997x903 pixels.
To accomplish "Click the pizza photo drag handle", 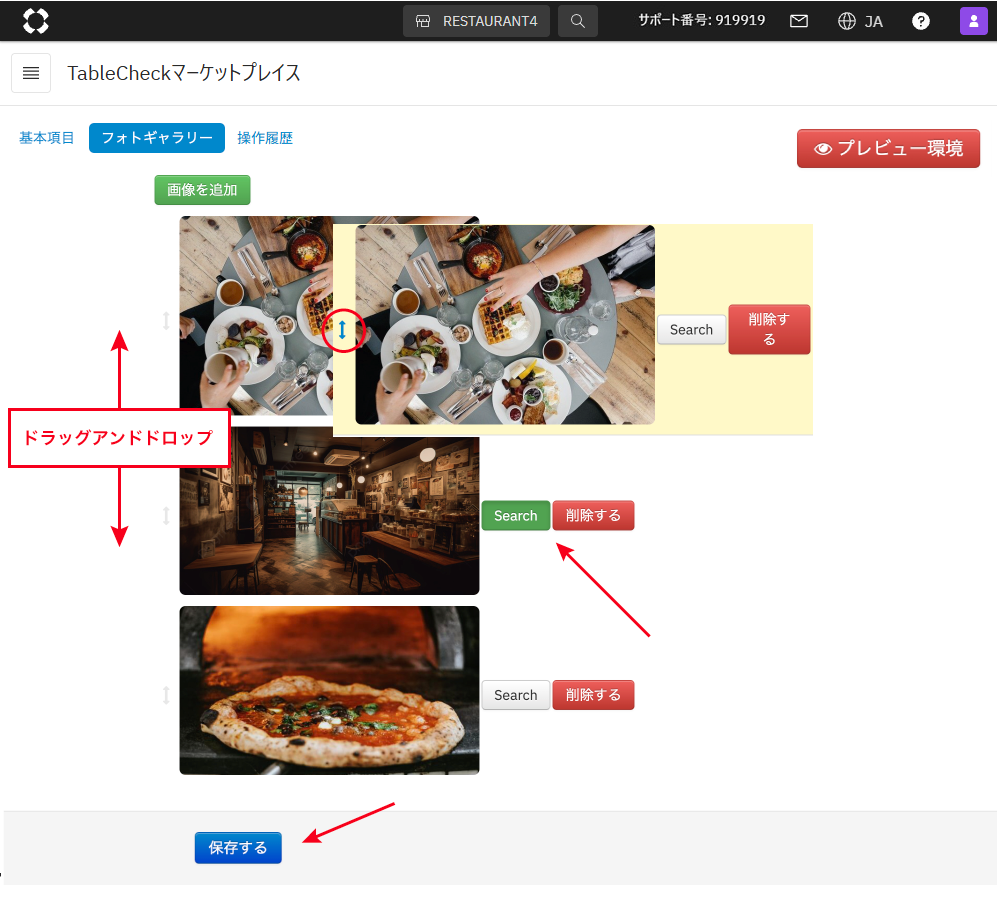I will pos(166,694).
